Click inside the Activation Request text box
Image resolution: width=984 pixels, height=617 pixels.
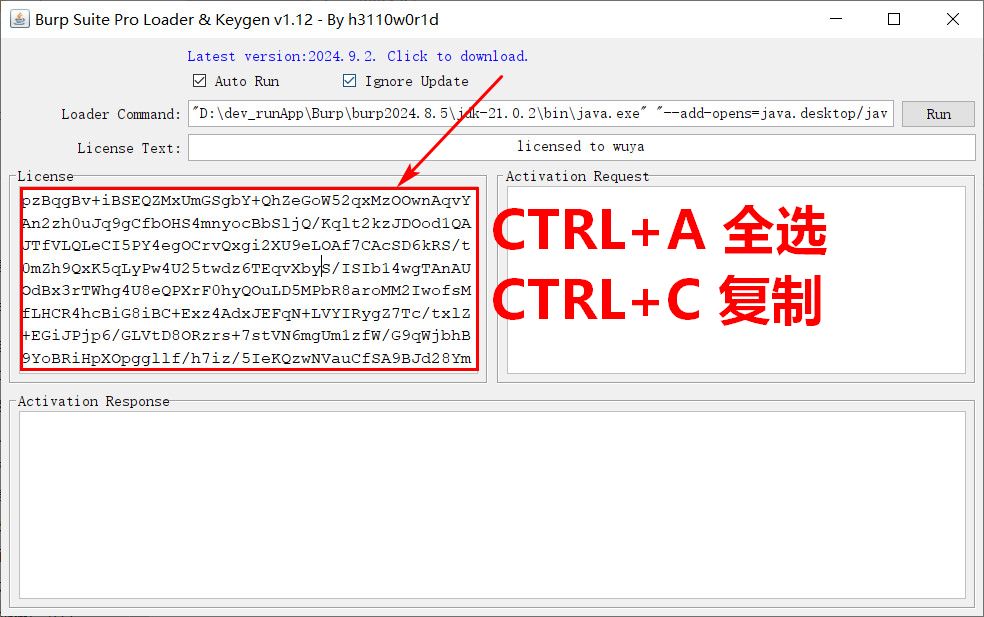[736, 278]
